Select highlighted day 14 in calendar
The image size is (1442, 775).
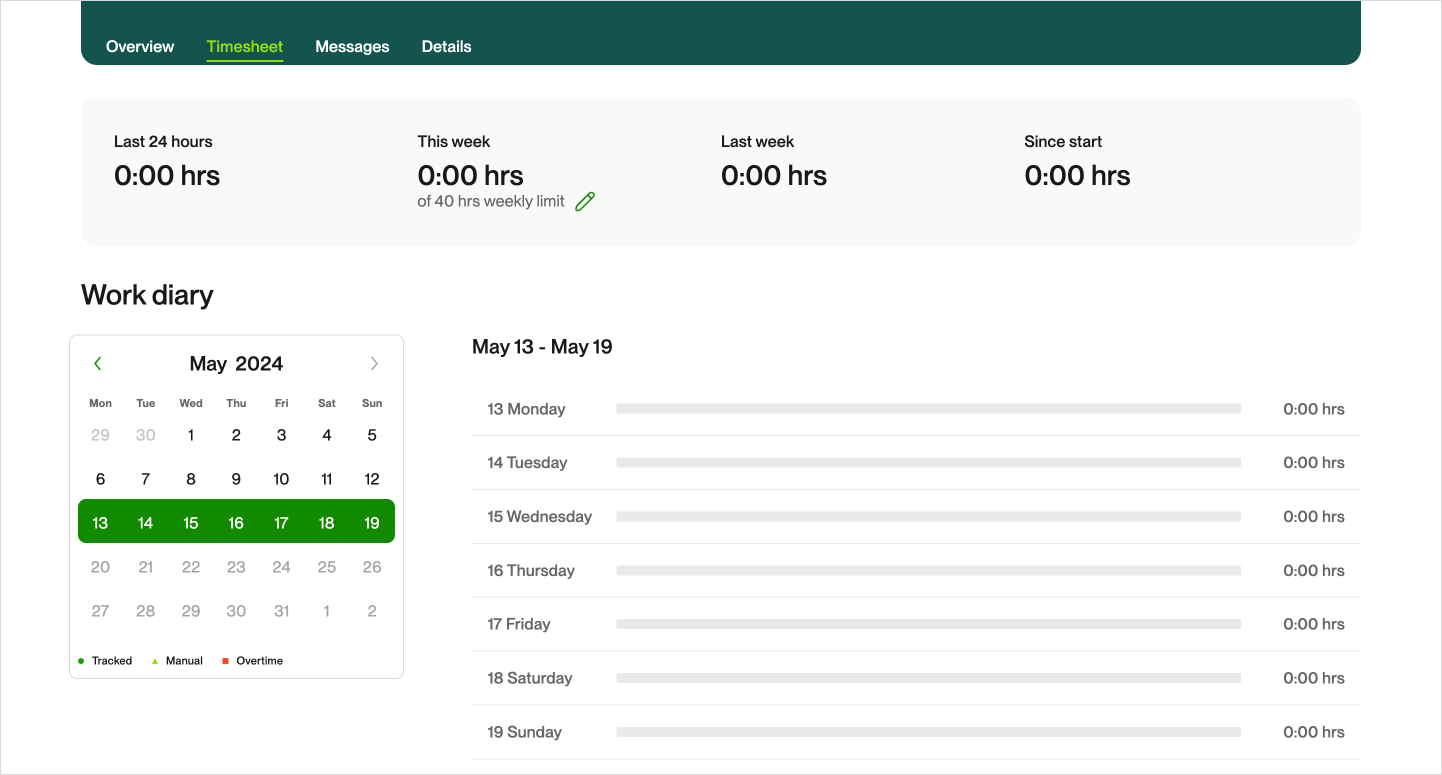coord(146,523)
